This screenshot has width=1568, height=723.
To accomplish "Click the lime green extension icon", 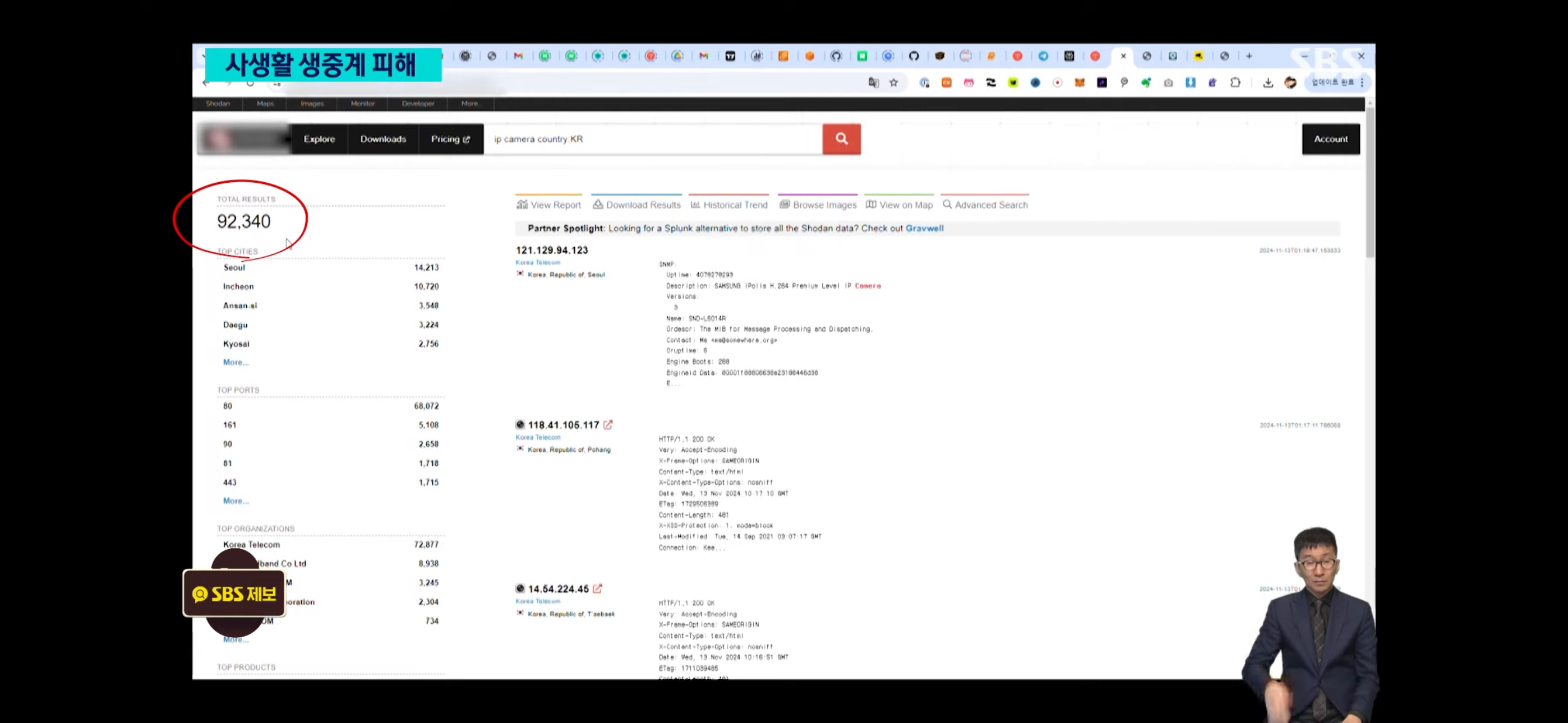I will tap(1013, 83).
